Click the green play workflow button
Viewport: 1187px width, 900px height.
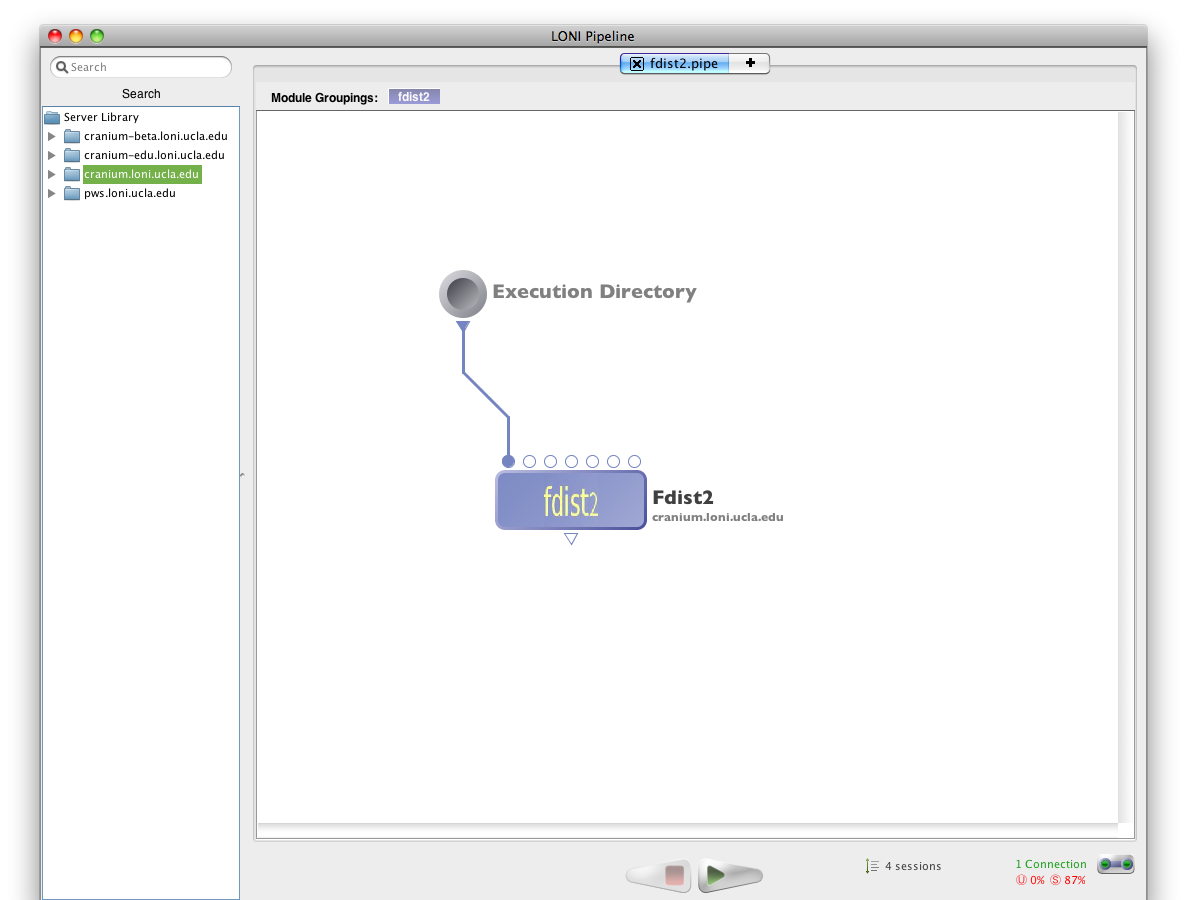(716, 876)
